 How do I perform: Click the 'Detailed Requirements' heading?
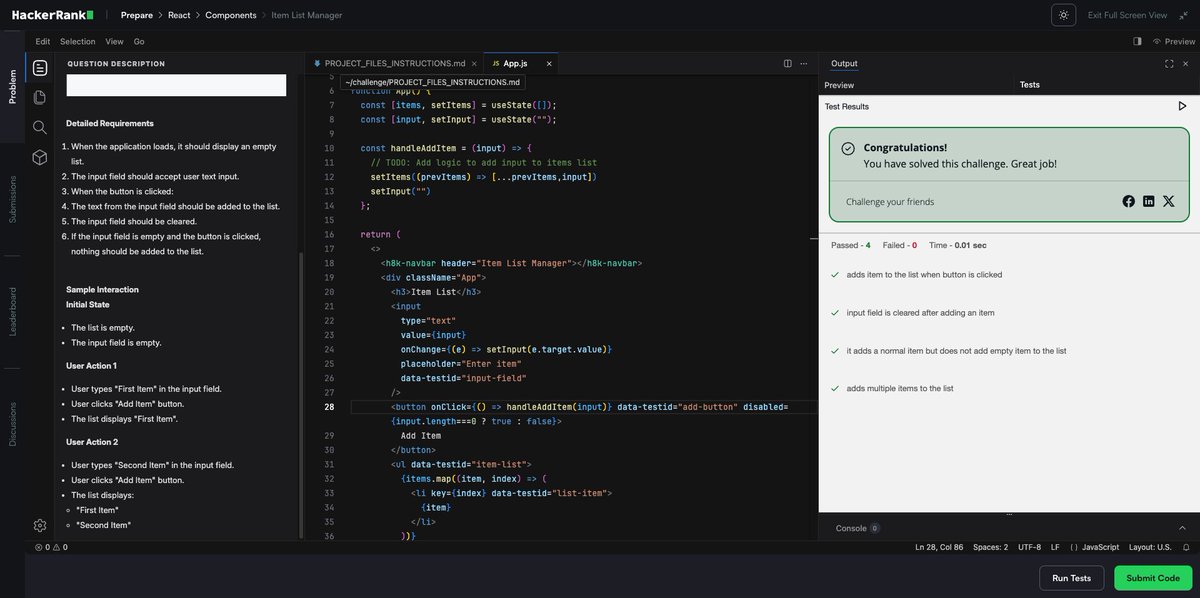pyautogui.click(x=110, y=123)
